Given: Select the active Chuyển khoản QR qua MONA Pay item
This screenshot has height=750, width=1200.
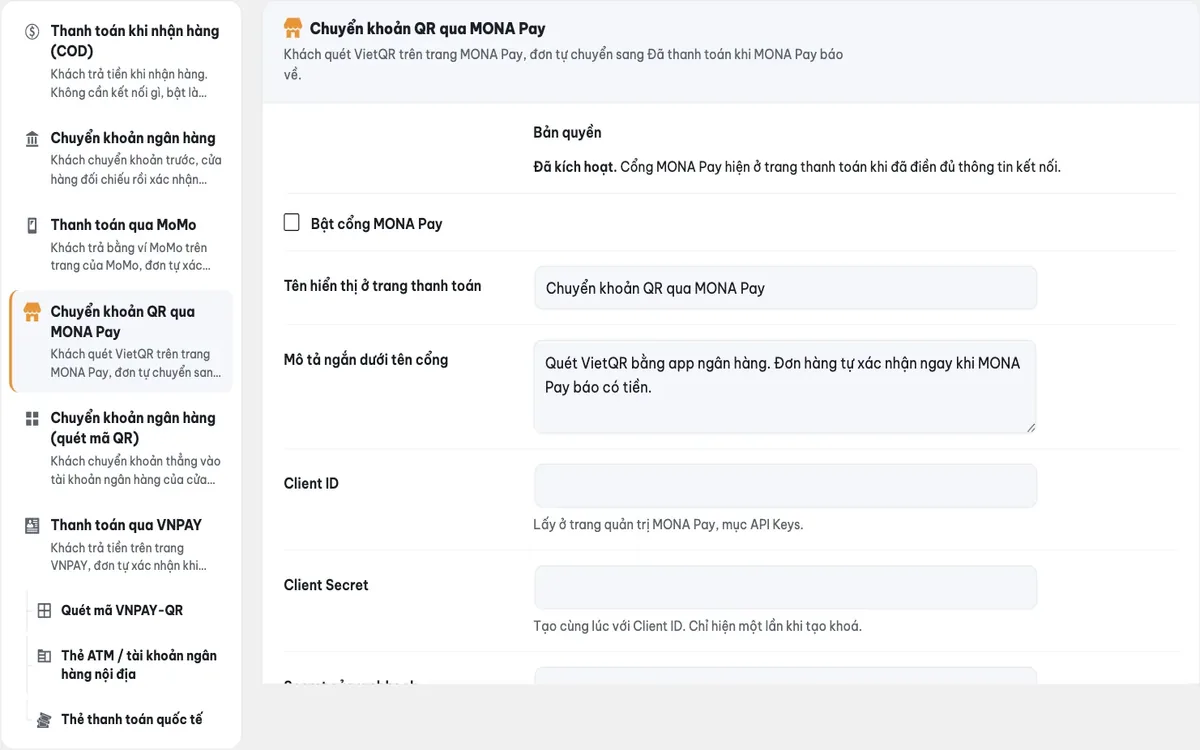Looking at the screenshot, I should [121, 341].
